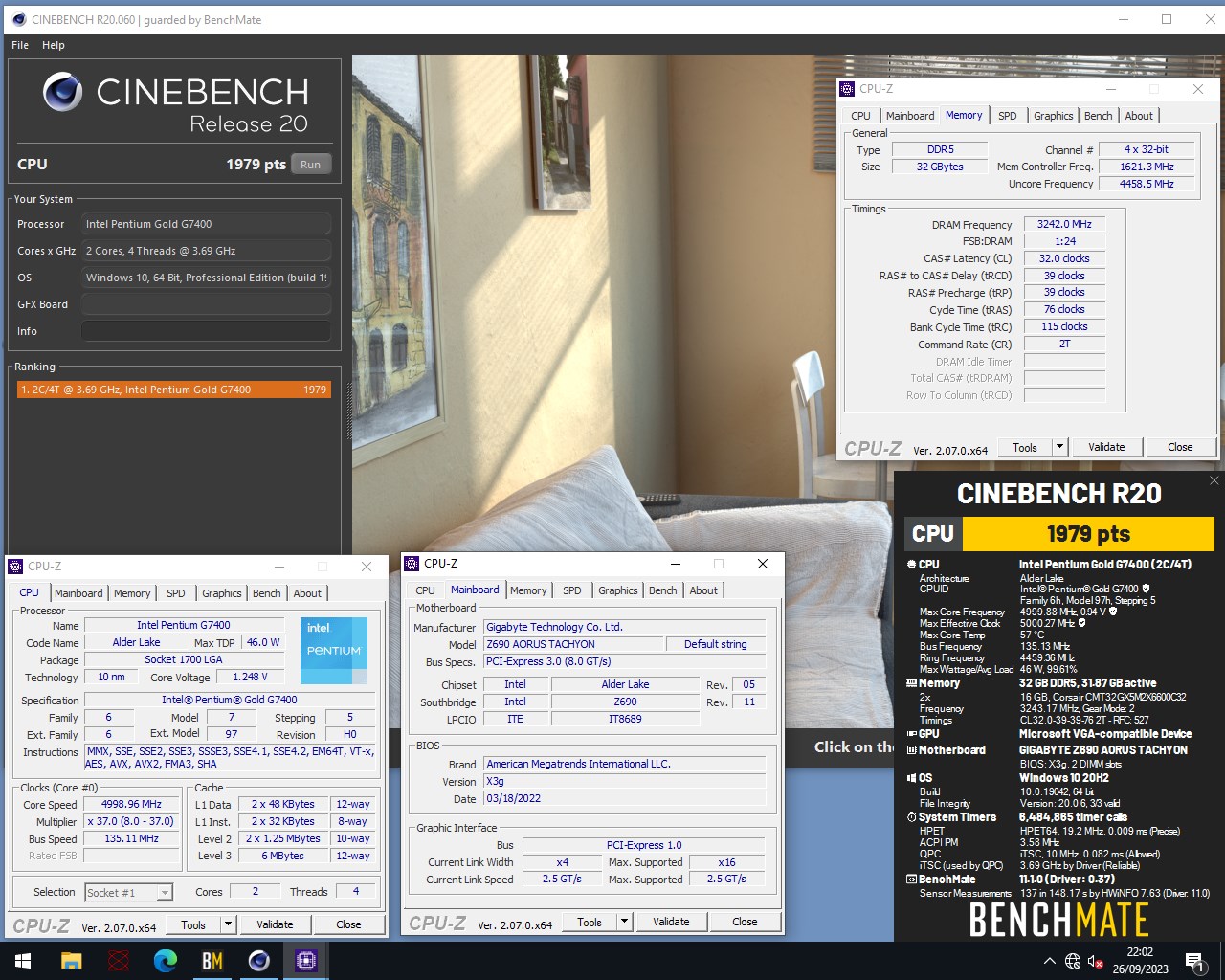Click Tools button in CPU-Z CPU window
Image resolution: width=1225 pixels, height=980 pixels.
click(x=193, y=924)
